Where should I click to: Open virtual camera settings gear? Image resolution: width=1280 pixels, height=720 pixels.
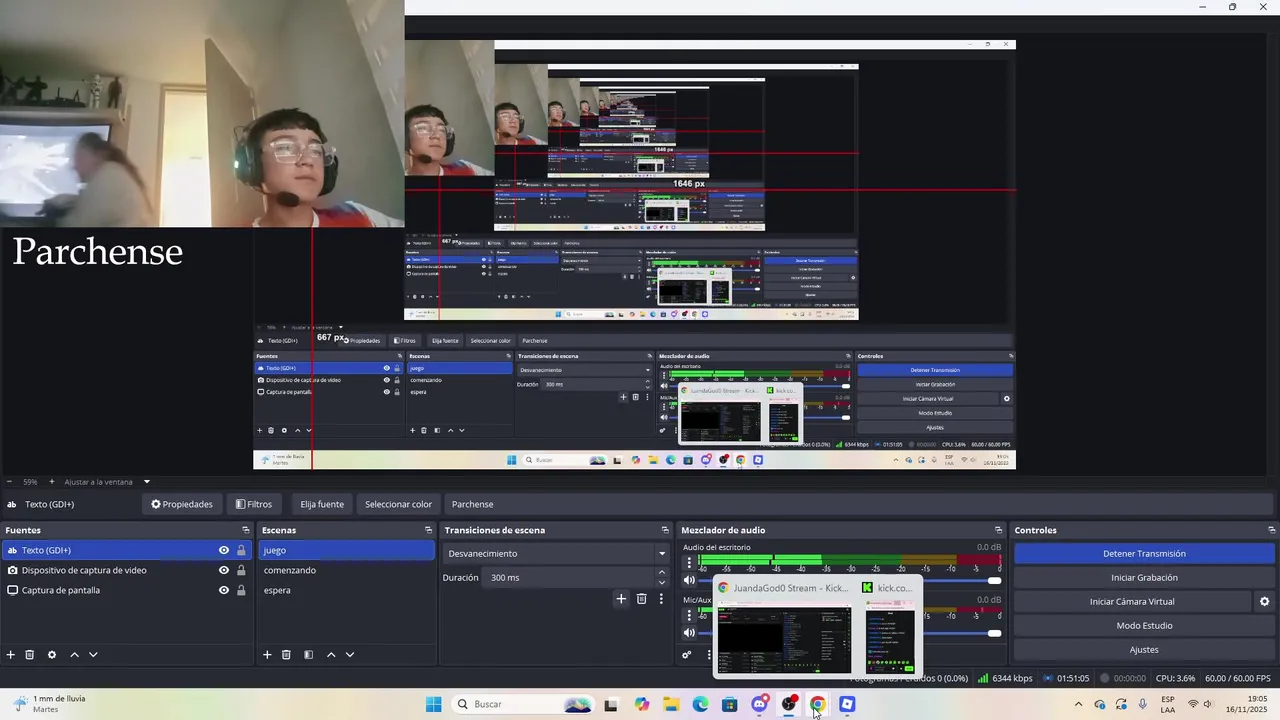click(x=1264, y=602)
